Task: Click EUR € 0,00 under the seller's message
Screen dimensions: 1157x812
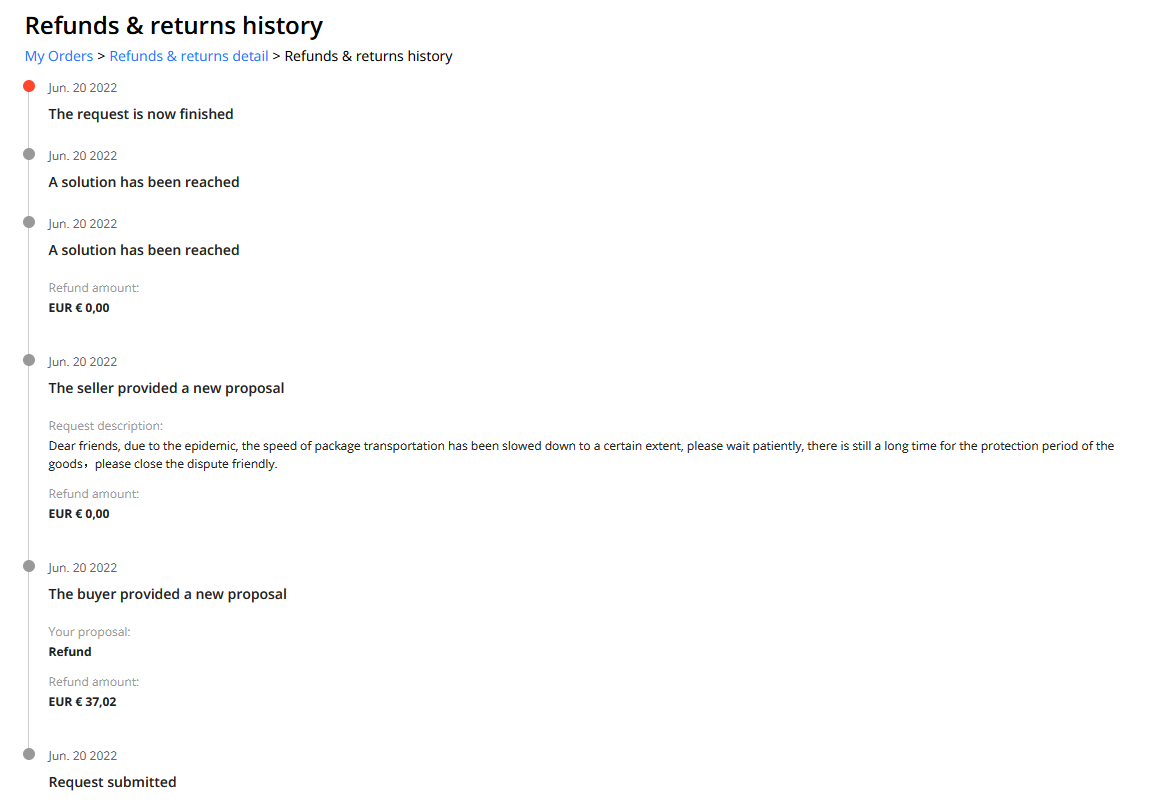Action: 79,514
